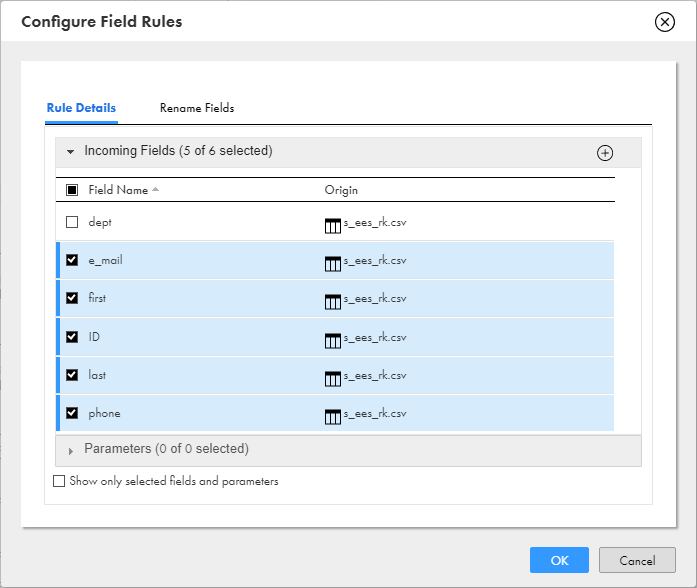This screenshot has height=588, width=697.
Task: Select the phone field name
Action: pyautogui.click(x=104, y=414)
